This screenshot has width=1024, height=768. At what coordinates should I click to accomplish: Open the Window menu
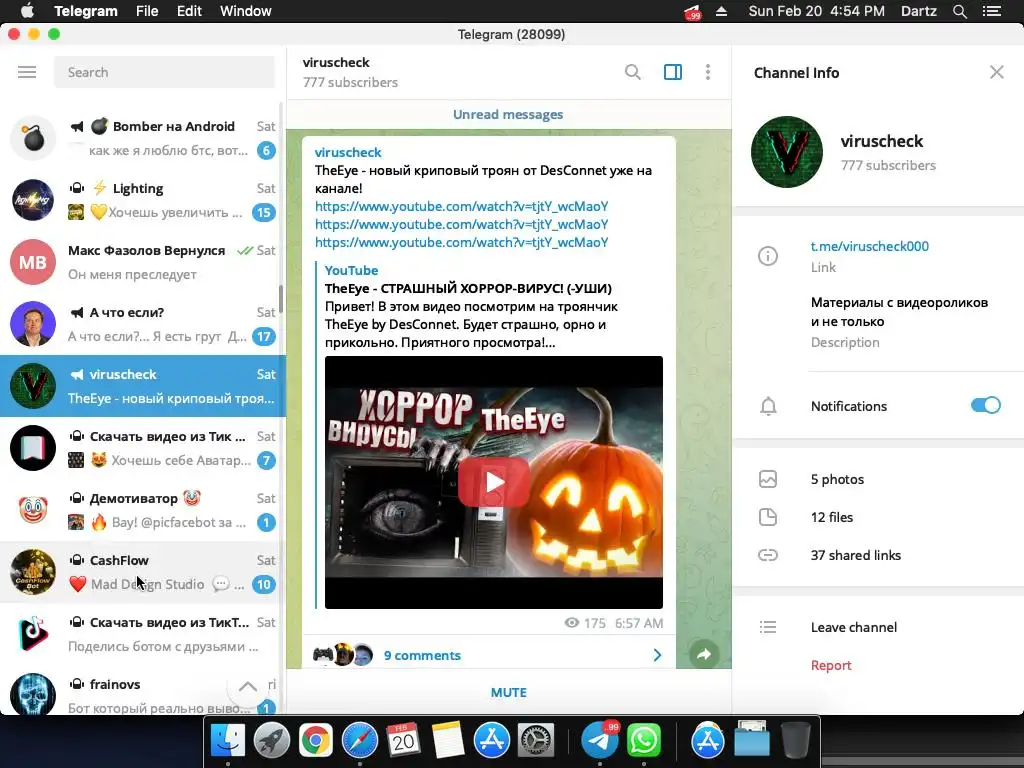[x=246, y=11]
